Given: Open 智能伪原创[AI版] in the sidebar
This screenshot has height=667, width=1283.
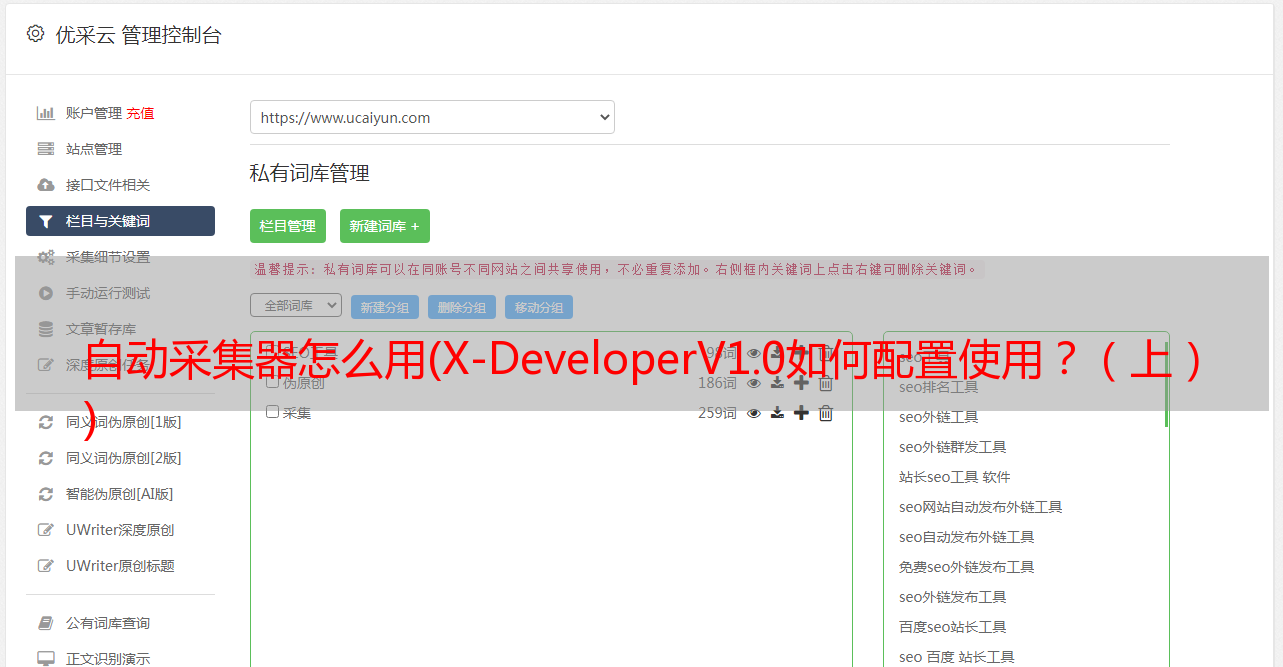Looking at the screenshot, I should click(x=119, y=494).
